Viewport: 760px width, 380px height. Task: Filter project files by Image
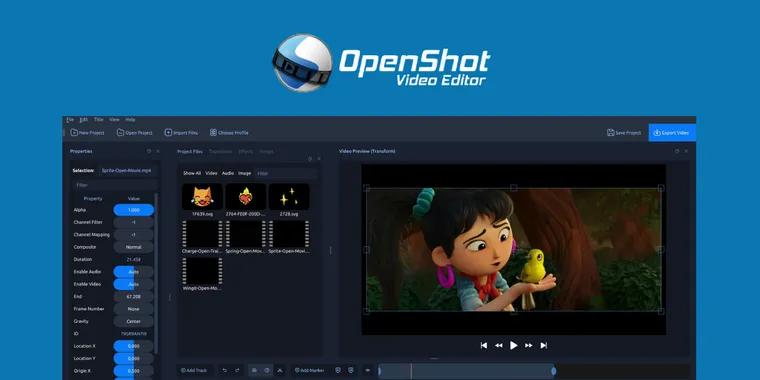click(x=245, y=173)
